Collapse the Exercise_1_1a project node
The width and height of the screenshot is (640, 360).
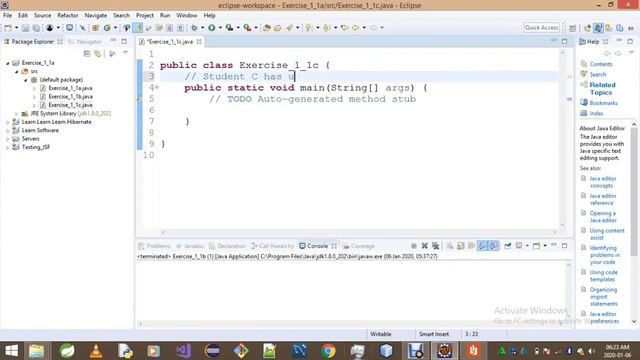[x=7, y=63]
